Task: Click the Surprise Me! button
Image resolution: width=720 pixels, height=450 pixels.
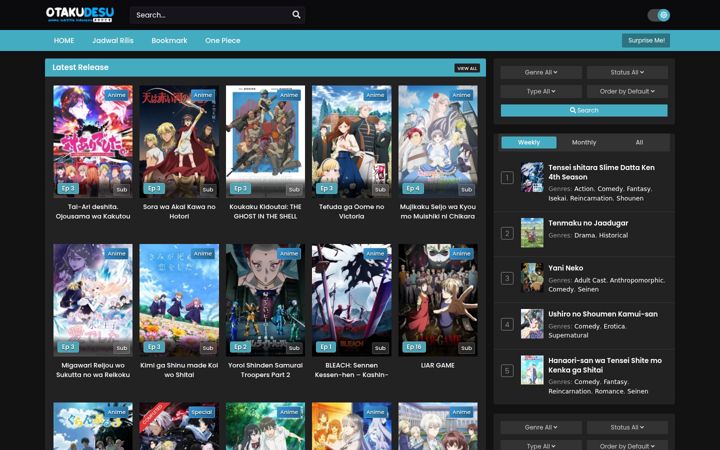Action: pyautogui.click(x=646, y=40)
